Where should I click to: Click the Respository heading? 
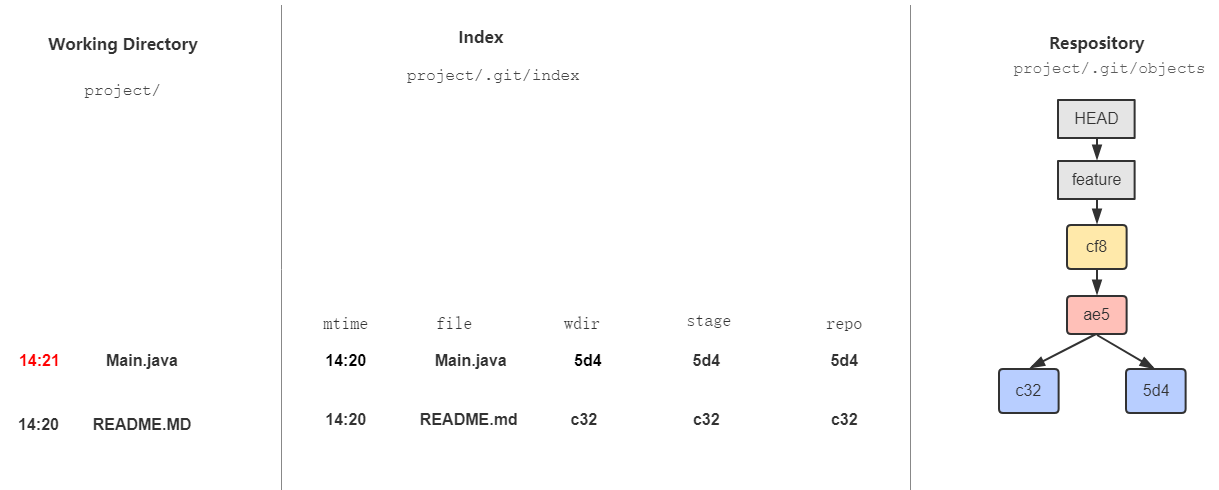click(1096, 44)
